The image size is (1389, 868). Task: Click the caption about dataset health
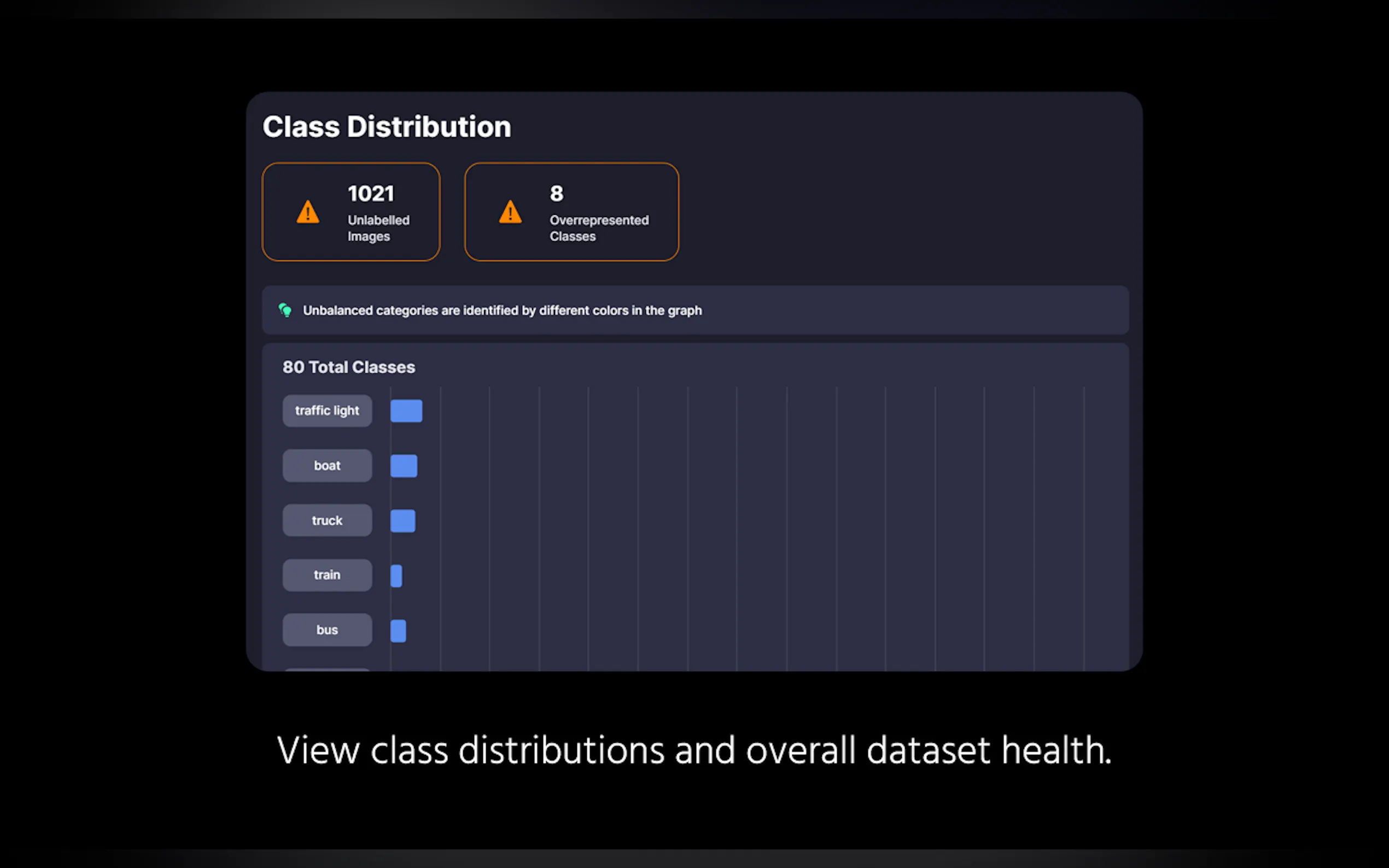694,750
